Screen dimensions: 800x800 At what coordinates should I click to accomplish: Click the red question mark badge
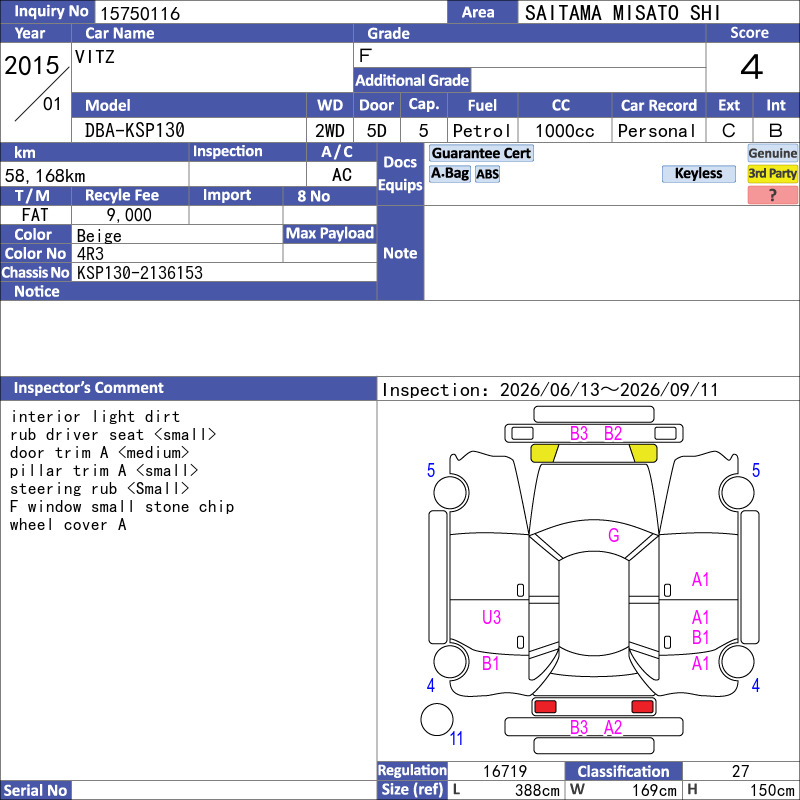point(772,195)
